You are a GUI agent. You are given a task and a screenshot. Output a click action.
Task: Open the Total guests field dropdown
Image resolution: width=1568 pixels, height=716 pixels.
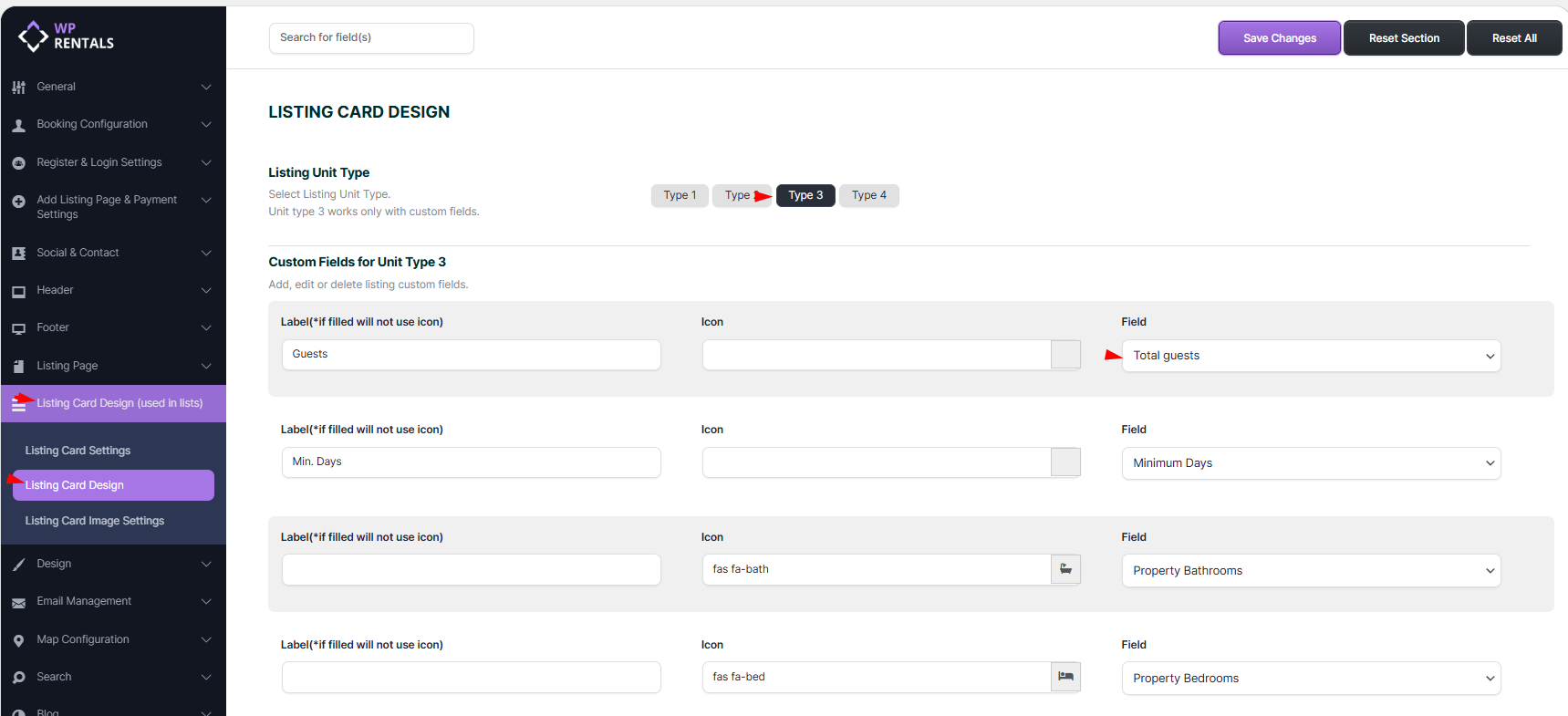point(1311,356)
